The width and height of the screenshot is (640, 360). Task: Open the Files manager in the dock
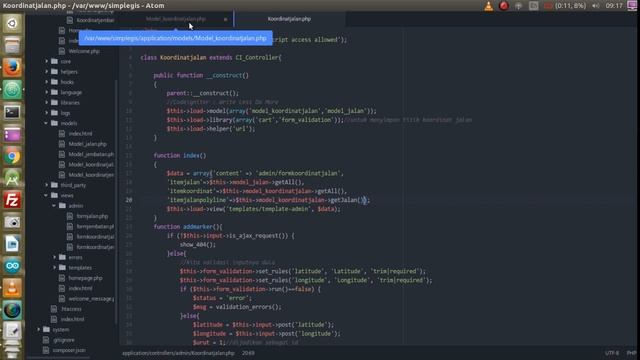pos(12,45)
